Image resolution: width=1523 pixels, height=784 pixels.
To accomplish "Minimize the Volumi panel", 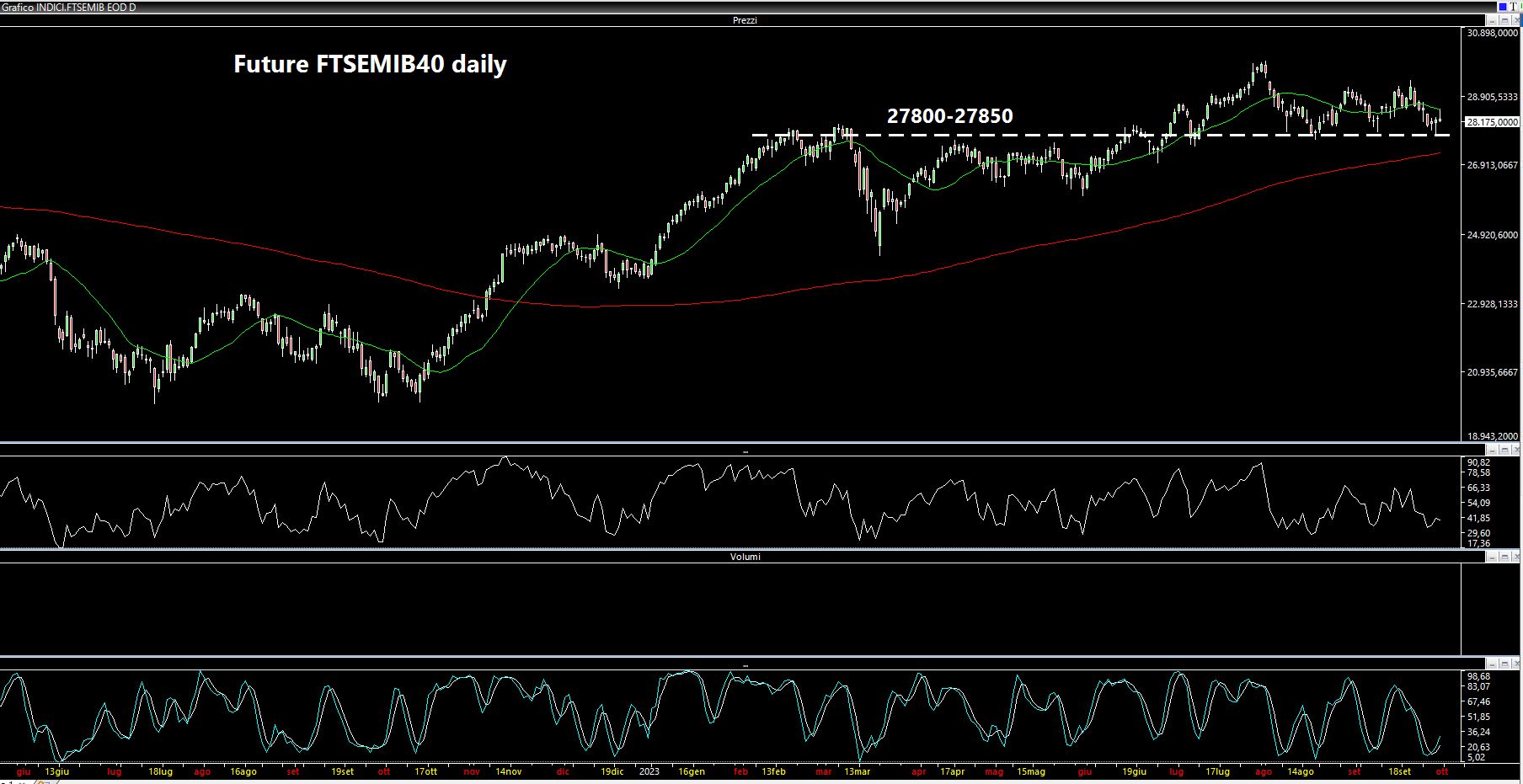I will pos(1492,557).
